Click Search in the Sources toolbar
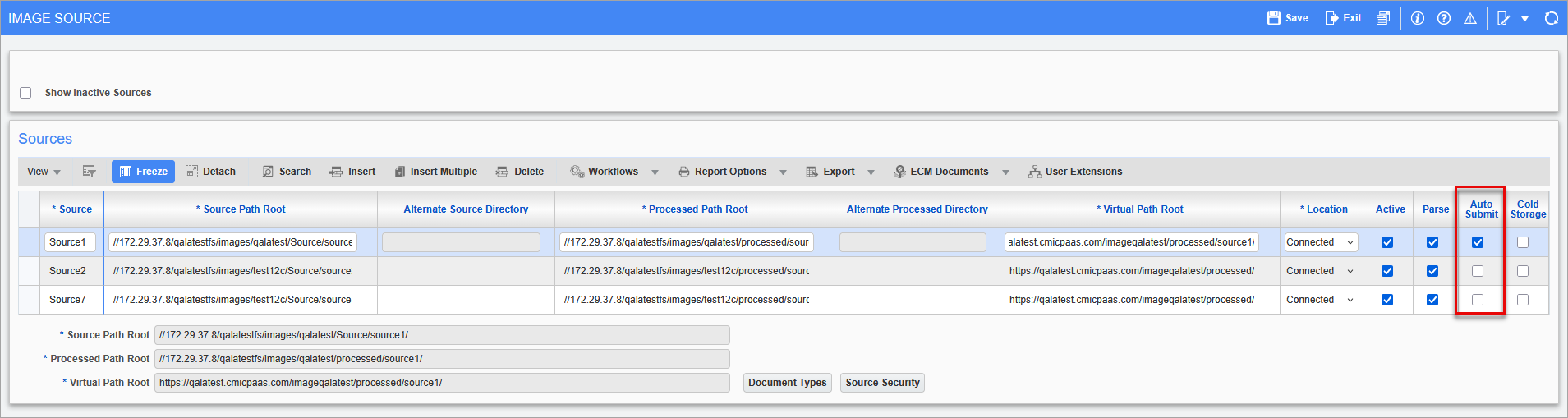The width and height of the screenshot is (1568, 418). point(287,172)
